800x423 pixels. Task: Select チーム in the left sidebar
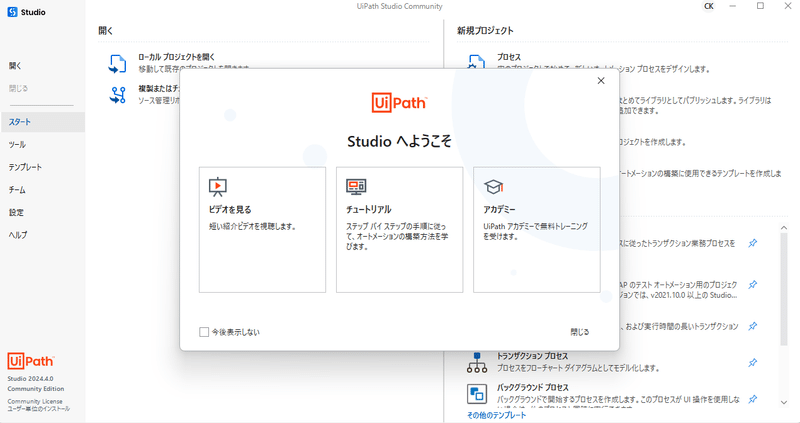(x=17, y=189)
